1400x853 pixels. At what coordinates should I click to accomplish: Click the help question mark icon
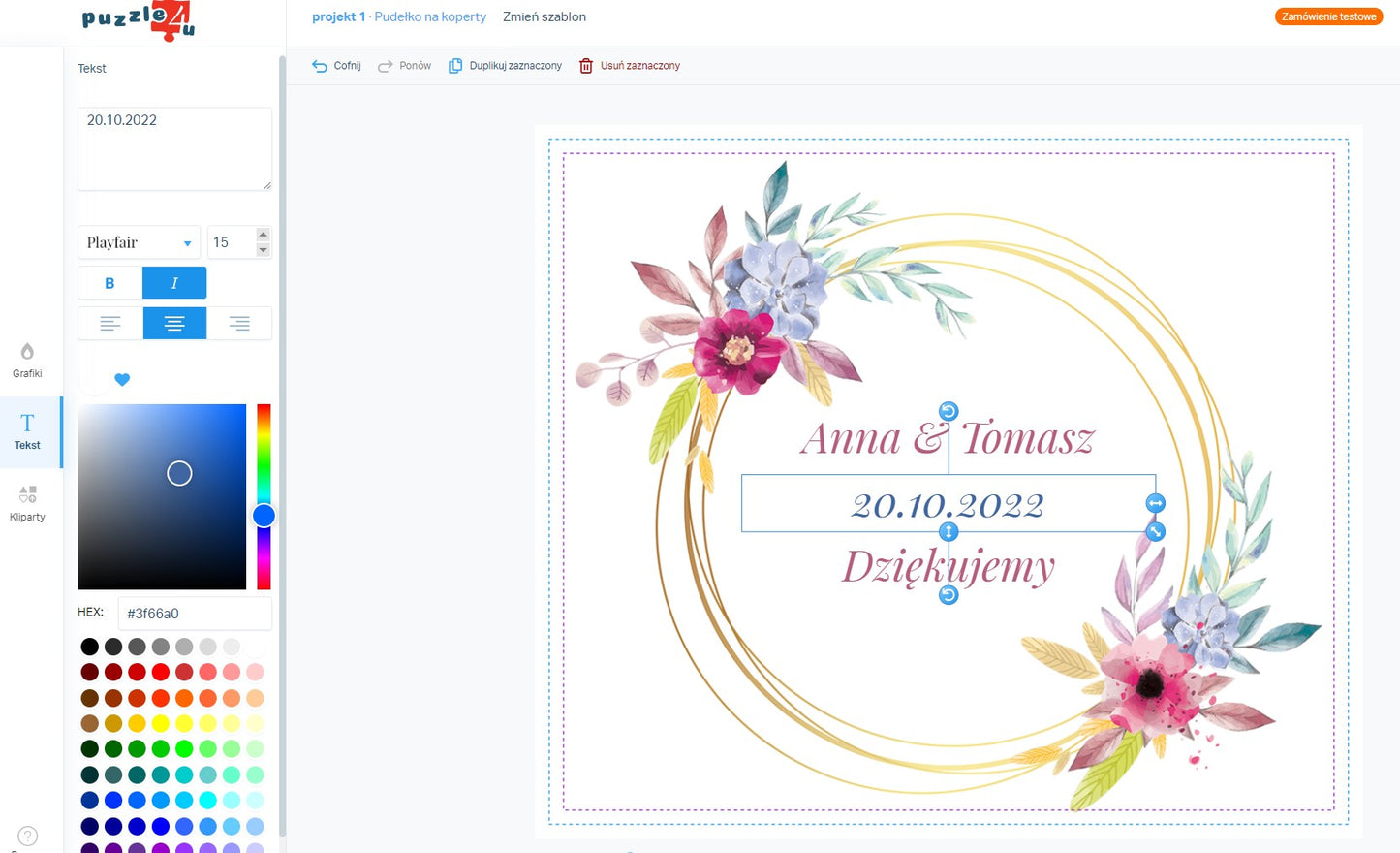click(28, 836)
